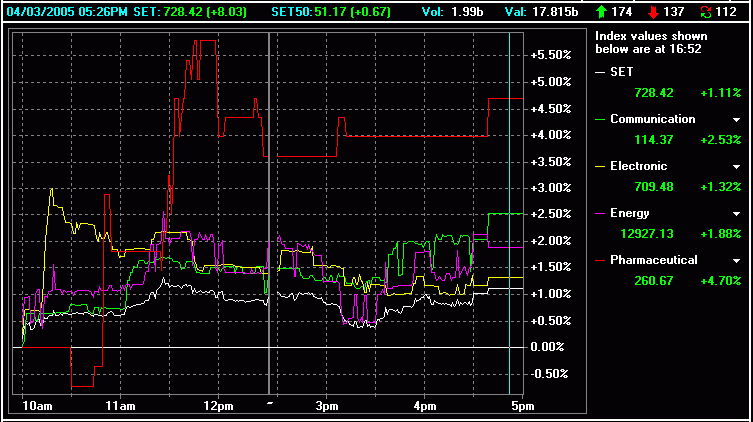Image resolution: width=753 pixels, height=422 pixels.
Task: Click the 4pm time axis label
Action: (425, 406)
